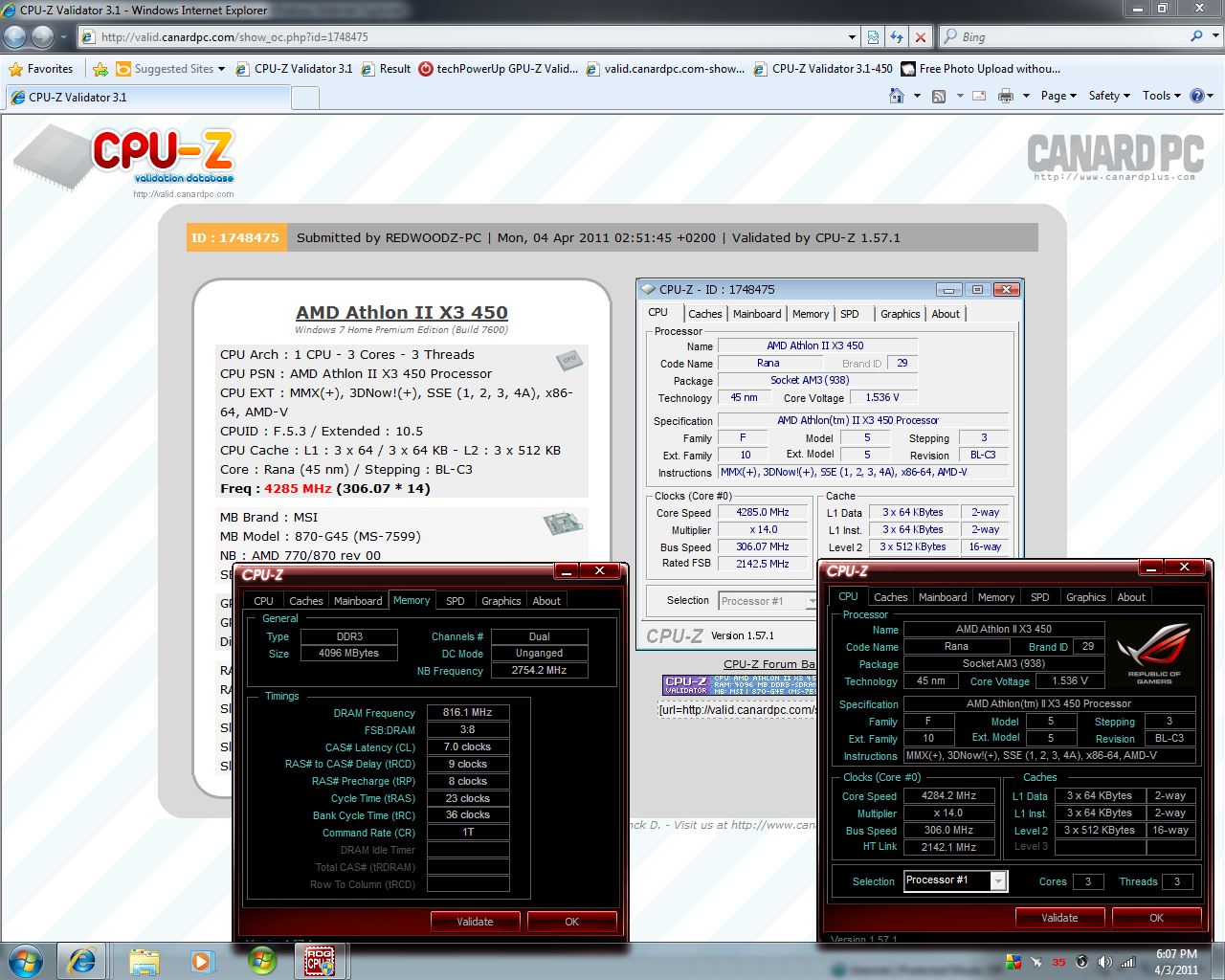Toggle Compatibility View icon in address bar
The width and height of the screenshot is (1225, 980).
tap(873, 36)
